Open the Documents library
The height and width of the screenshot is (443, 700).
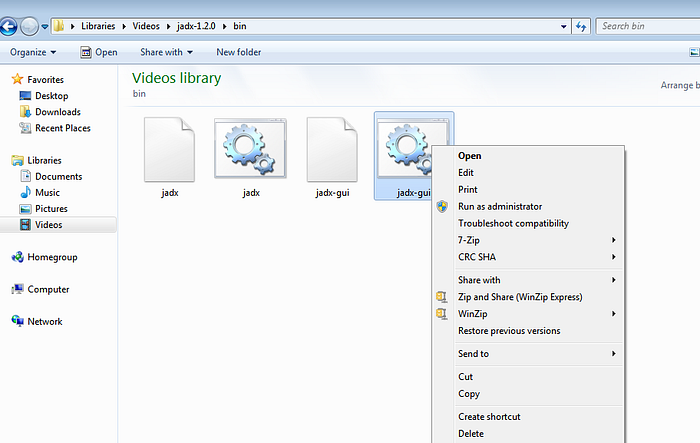[x=58, y=176]
